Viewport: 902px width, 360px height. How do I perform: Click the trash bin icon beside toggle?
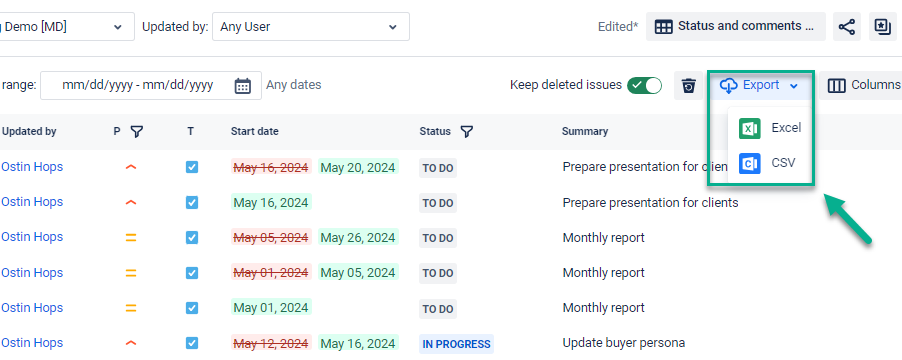pyautogui.click(x=689, y=86)
